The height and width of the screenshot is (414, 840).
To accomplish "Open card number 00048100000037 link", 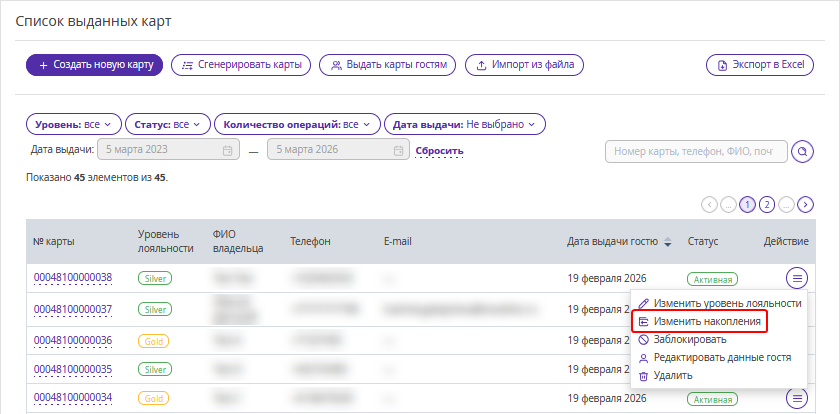I will click(73, 309).
